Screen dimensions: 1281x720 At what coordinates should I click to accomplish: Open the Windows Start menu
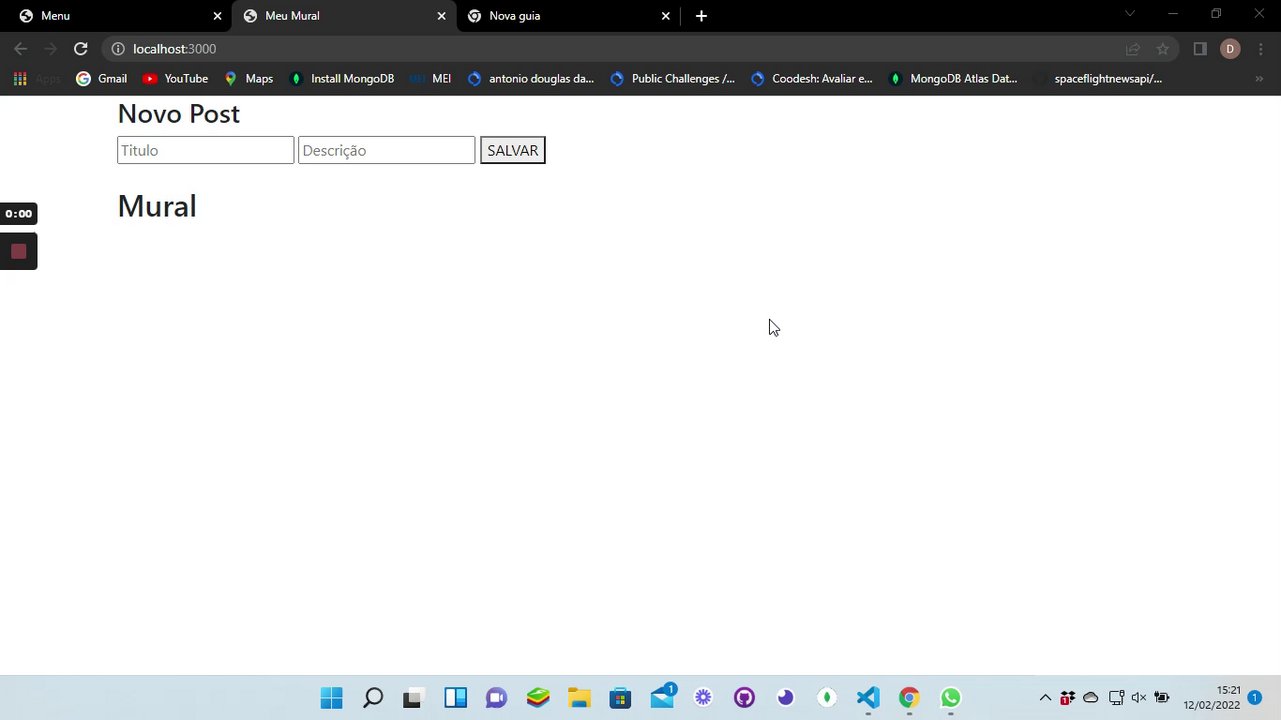click(x=331, y=698)
